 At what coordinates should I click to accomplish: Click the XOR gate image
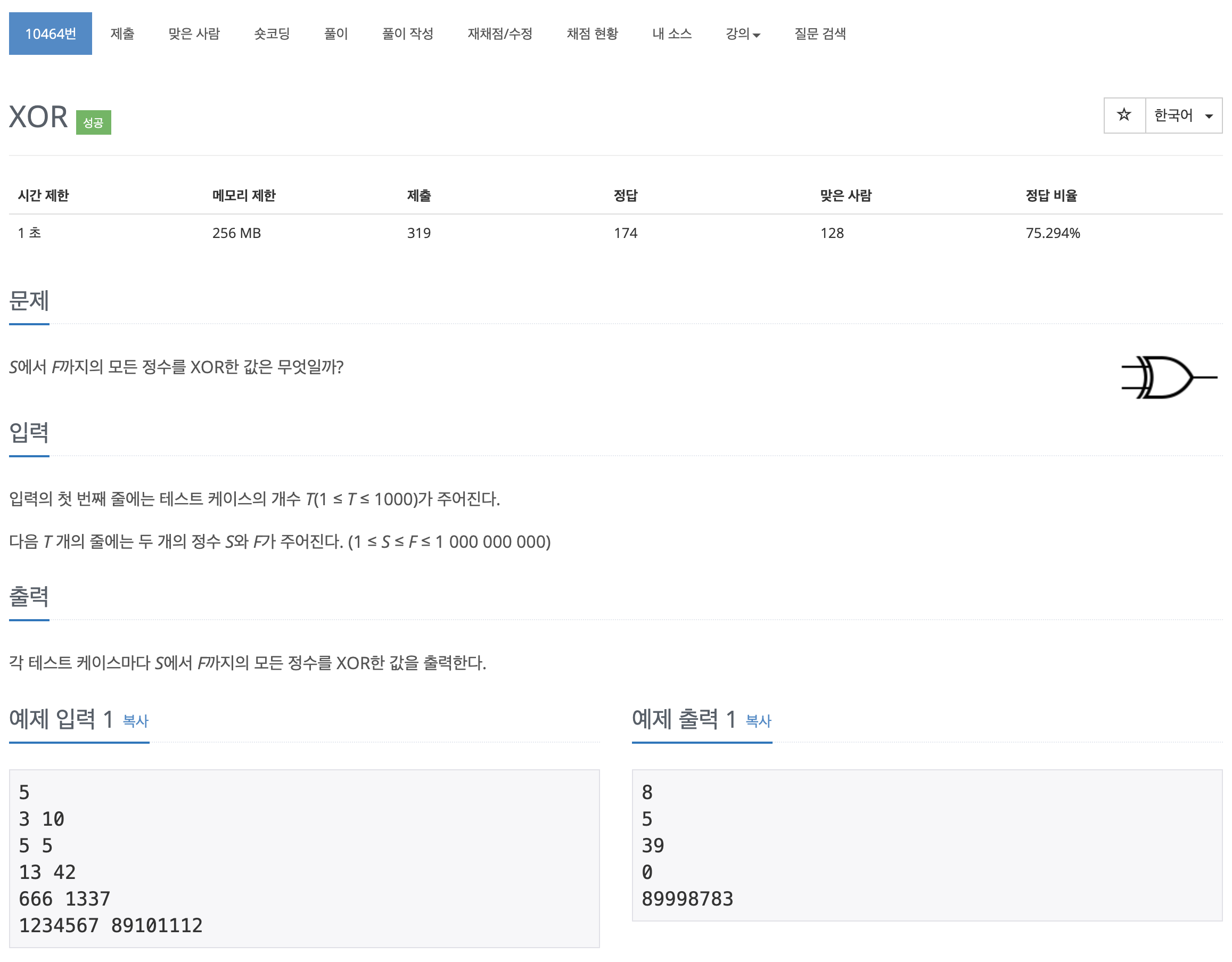pos(1168,377)
